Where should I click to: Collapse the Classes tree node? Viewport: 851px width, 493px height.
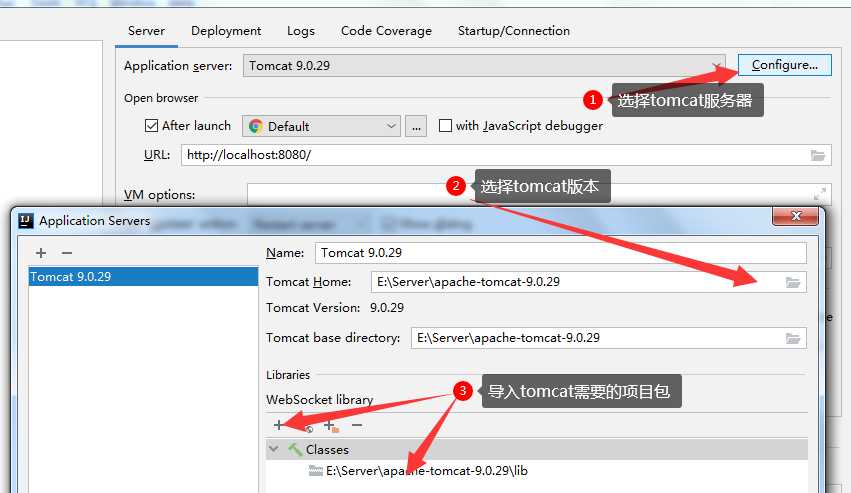click(274, 449)
